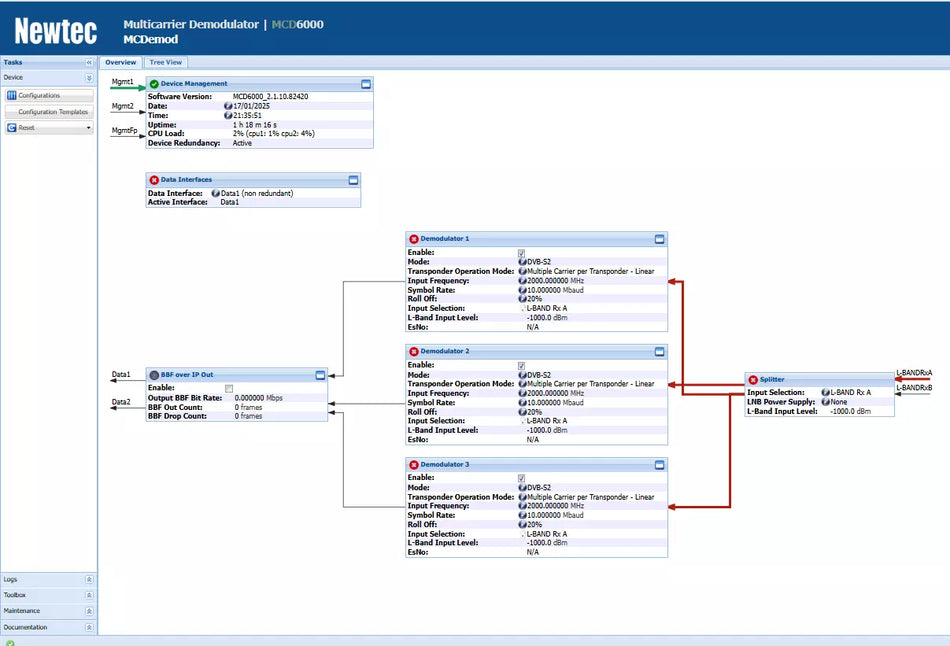The height and width of the screenshot is (646, 950).
Task: Expand the Toolbox section
Action: click(x=89, y=595)
